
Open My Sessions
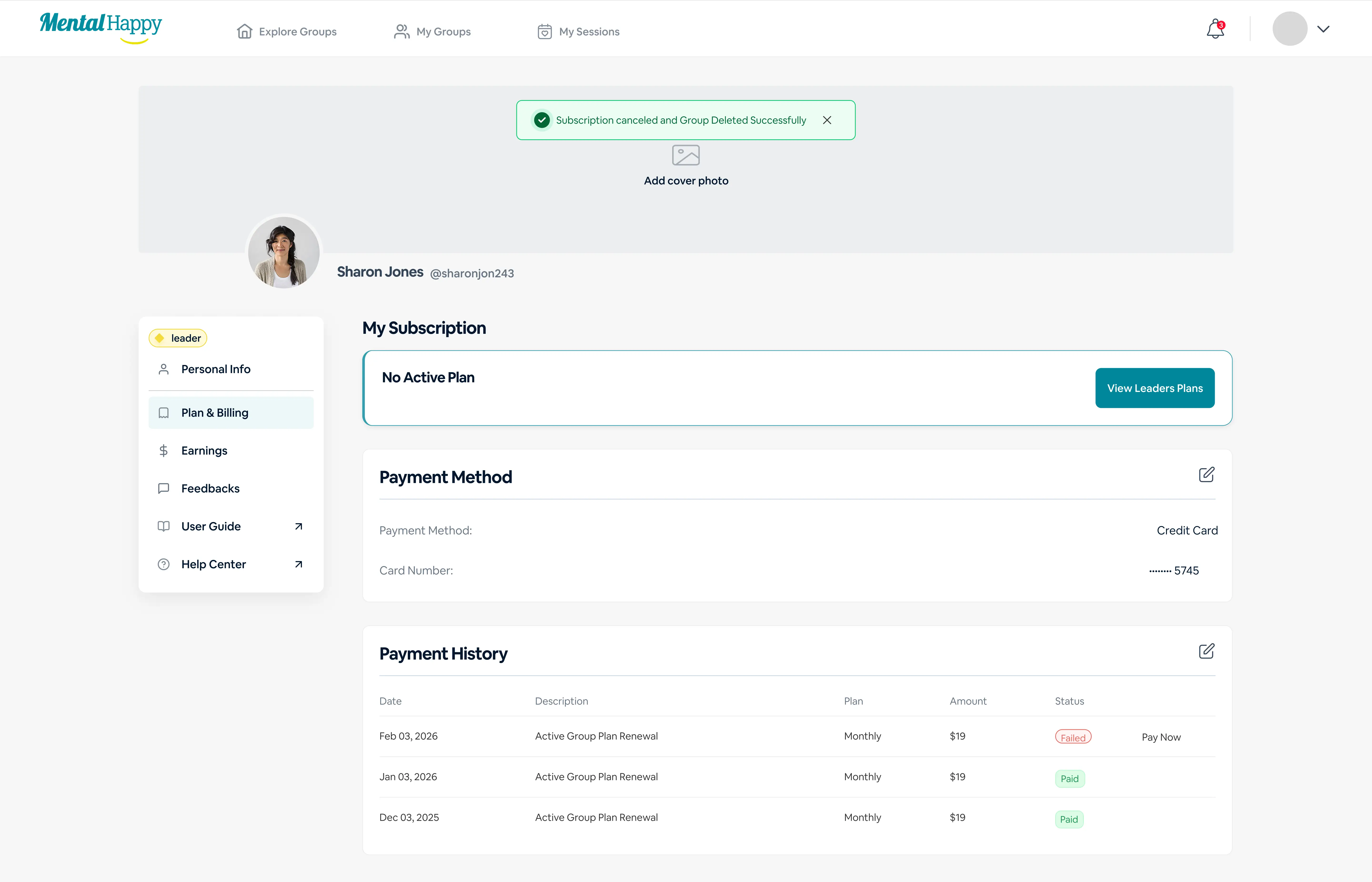[x=578, y=31]
